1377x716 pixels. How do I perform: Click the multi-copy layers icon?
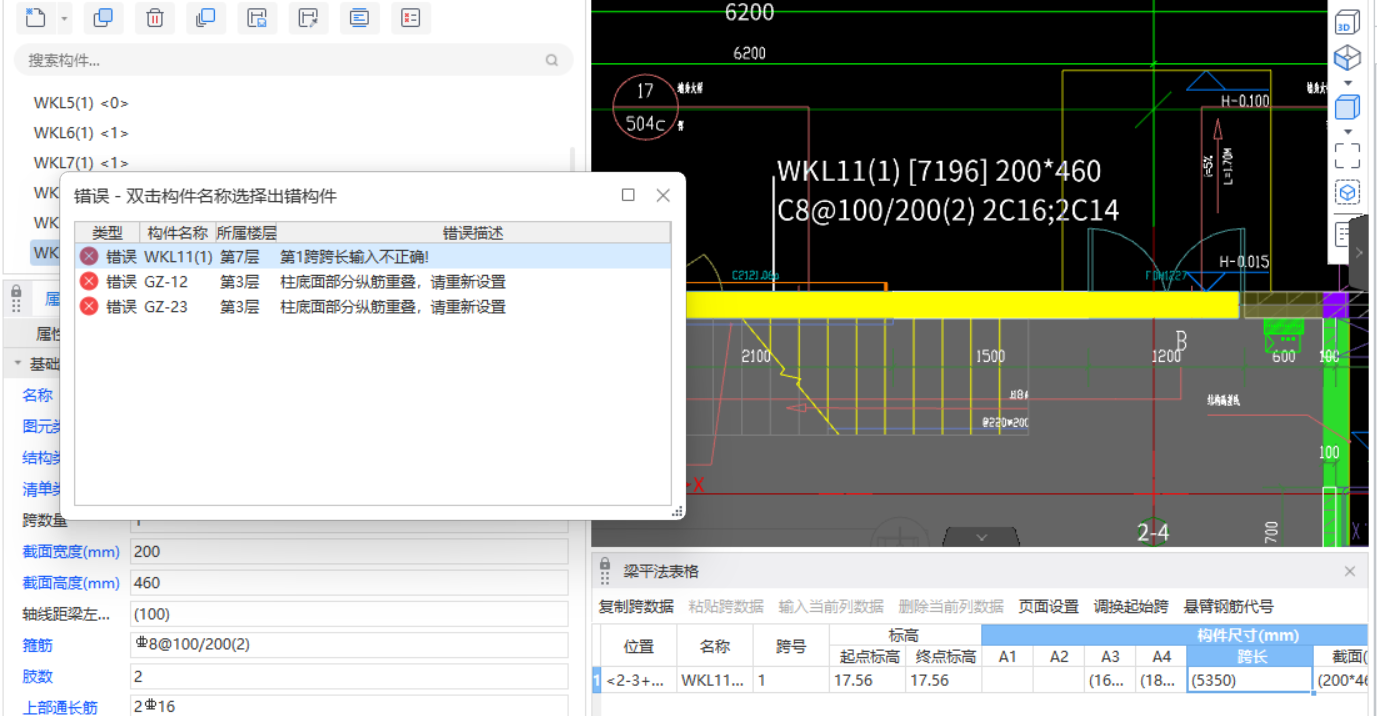tap(206, 18)
